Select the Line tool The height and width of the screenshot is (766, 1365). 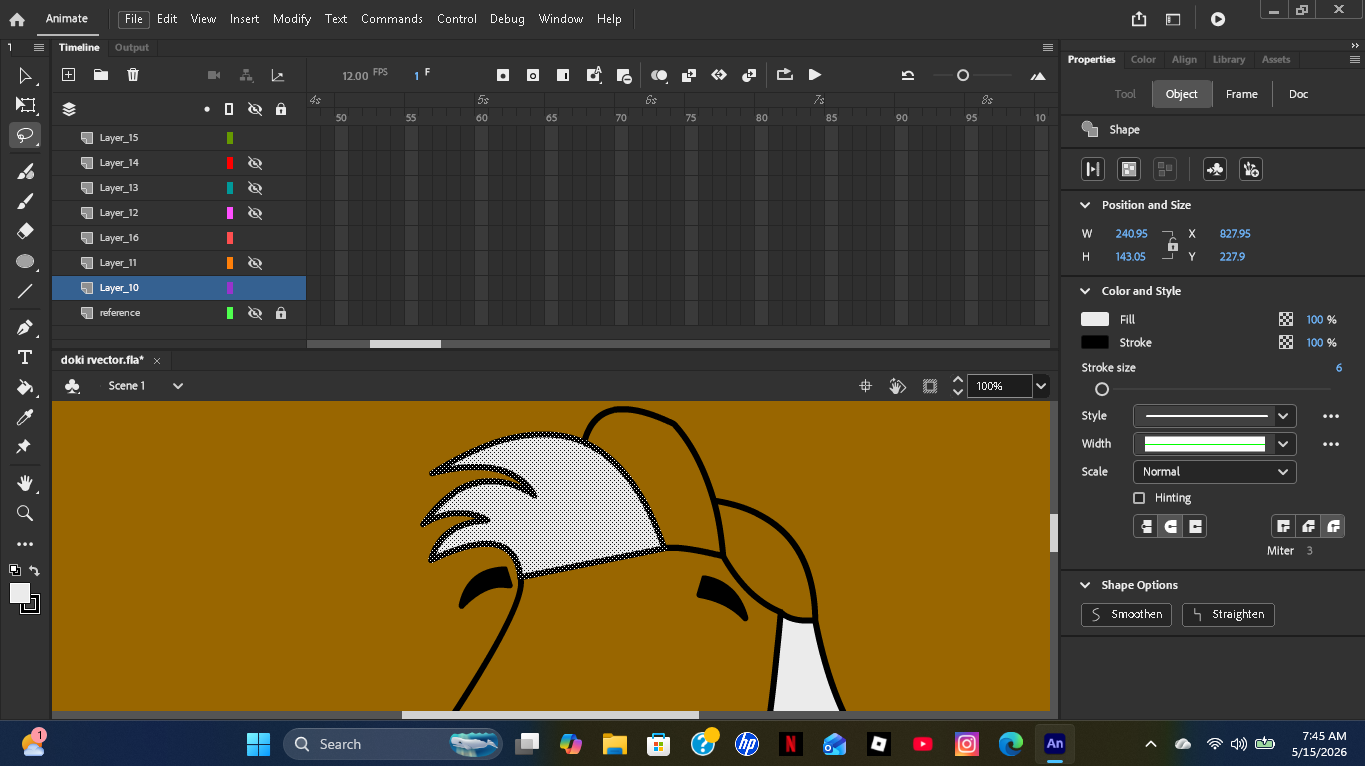tap(25, 292)
